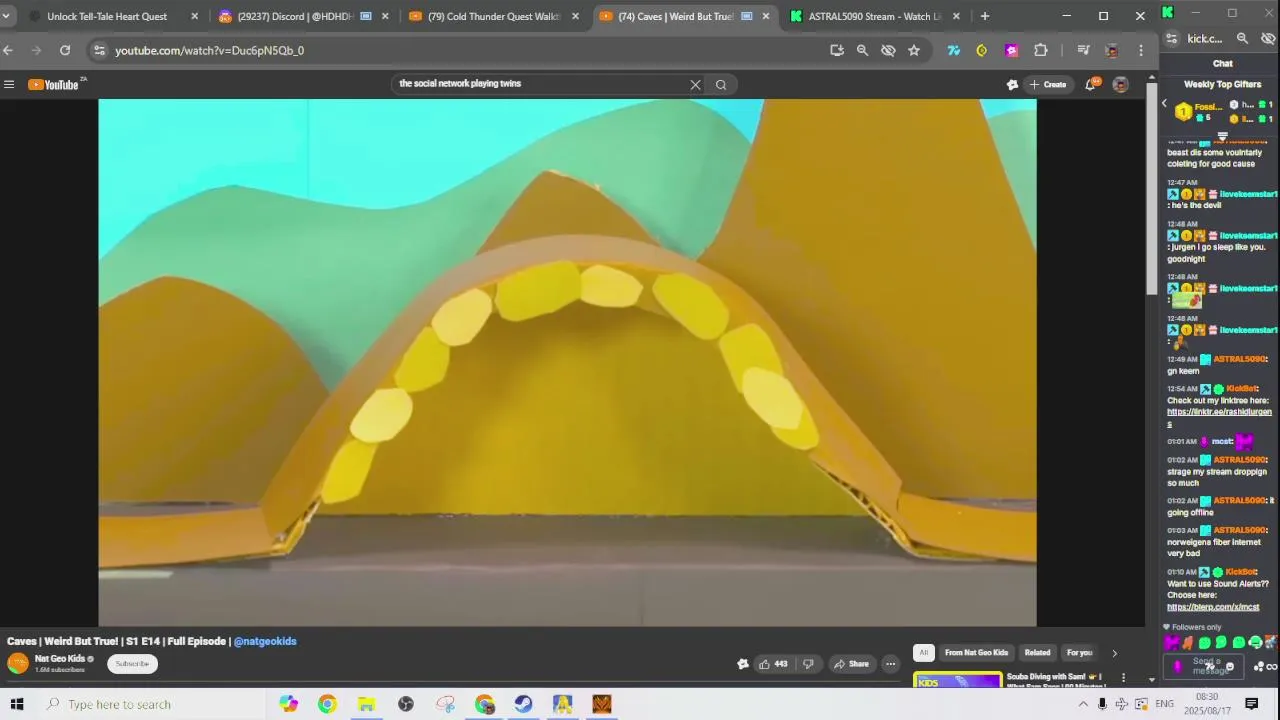Open YouTube notifications bell
Screen dimensions: 1280x720
click(x=1091, y=84)
